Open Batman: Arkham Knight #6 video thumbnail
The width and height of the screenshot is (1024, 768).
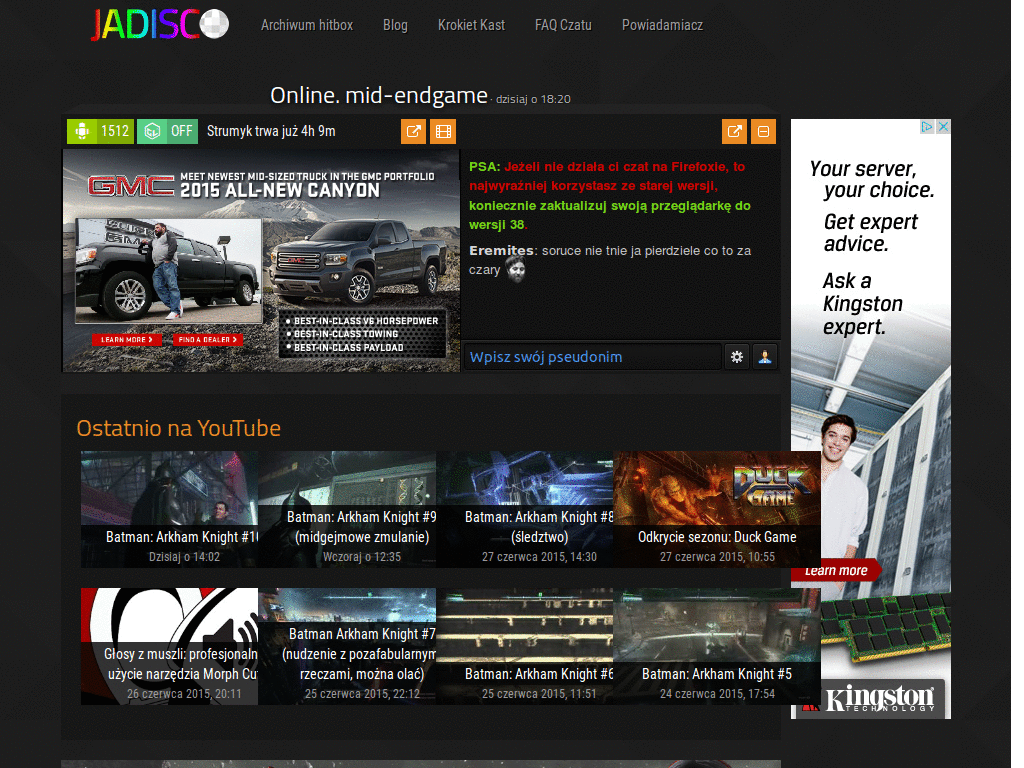[x=525, y=647]
